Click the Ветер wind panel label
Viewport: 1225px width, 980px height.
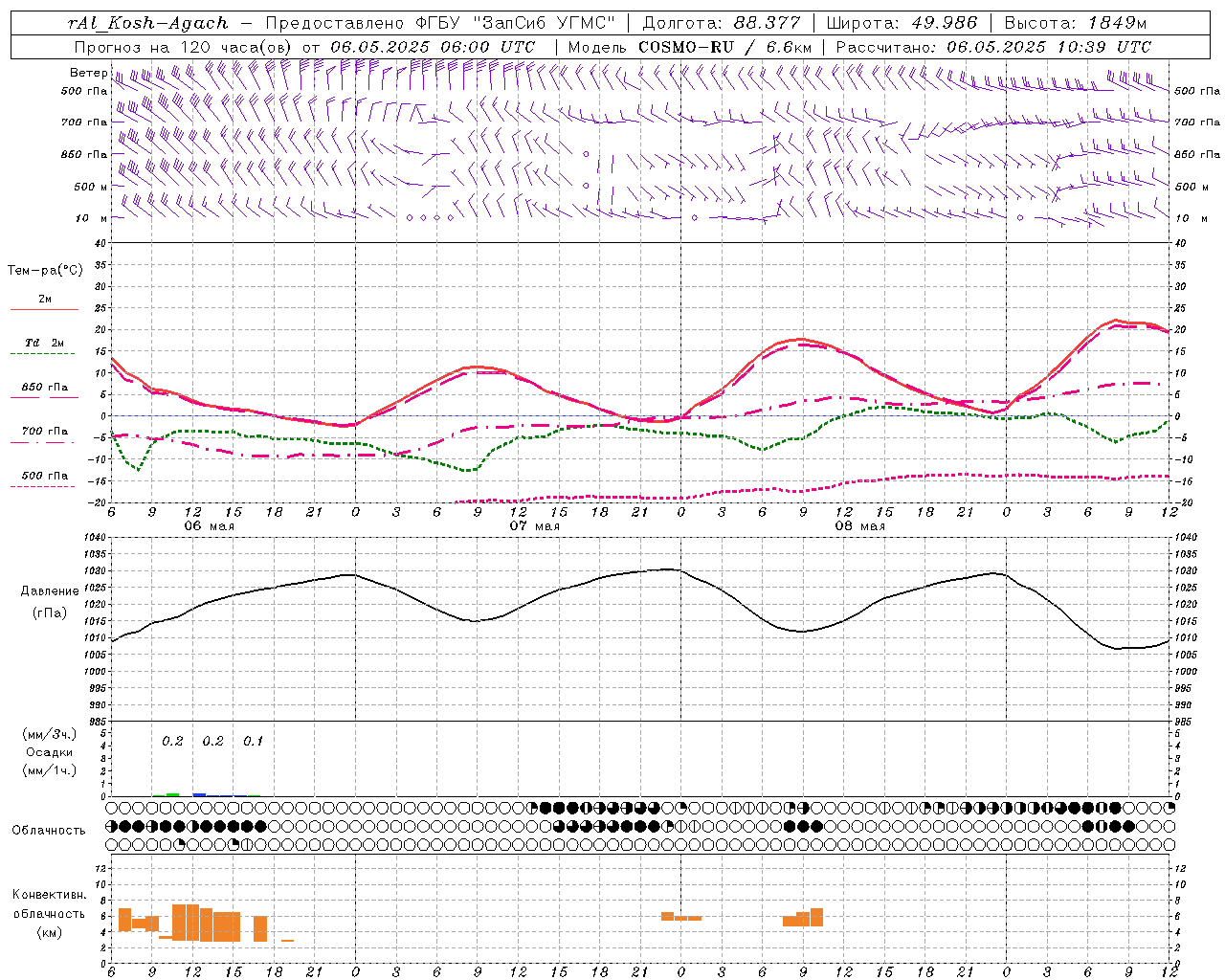click(x=88, y=73)
